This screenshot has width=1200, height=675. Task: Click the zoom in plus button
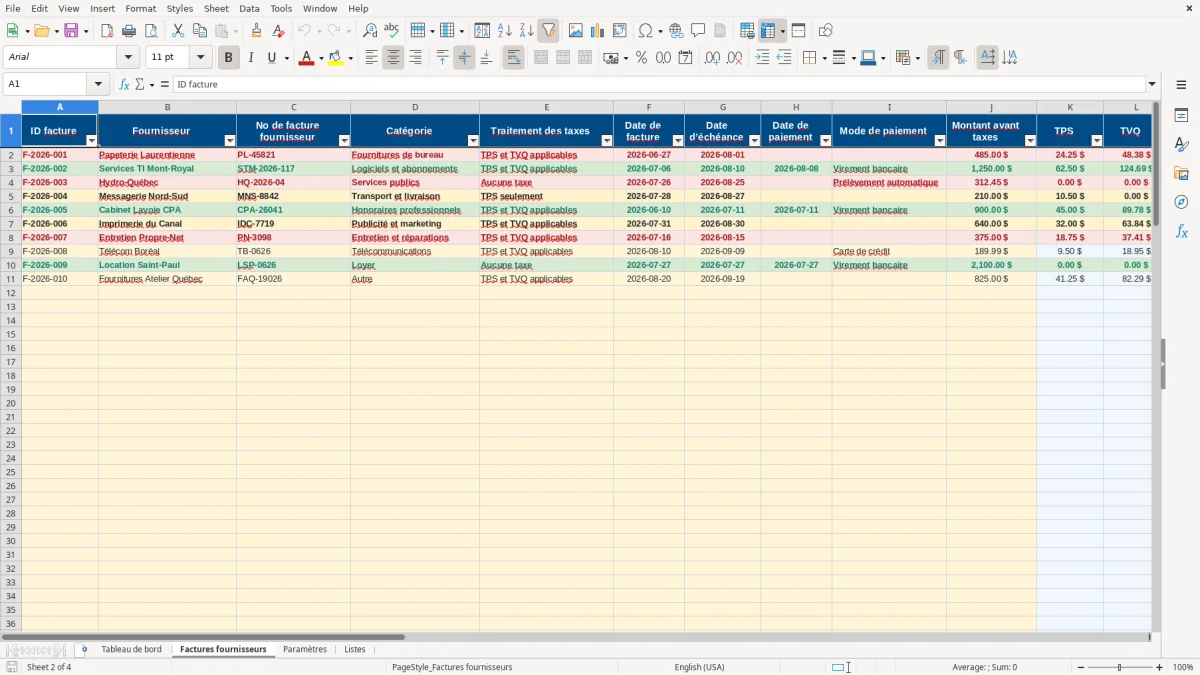[1160, 667]
